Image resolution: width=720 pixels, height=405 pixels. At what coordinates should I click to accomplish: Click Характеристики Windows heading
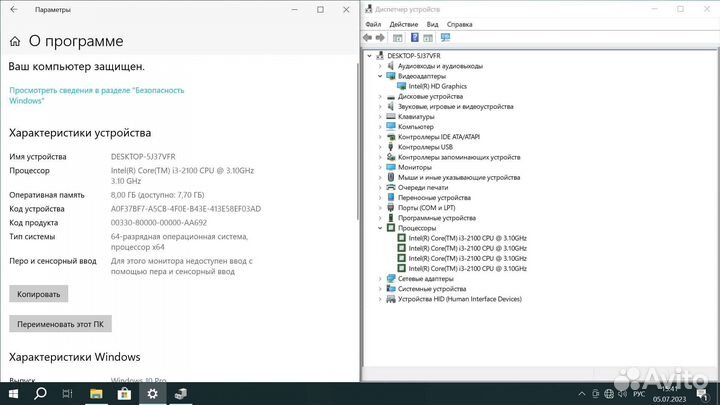tap(74, 357)
